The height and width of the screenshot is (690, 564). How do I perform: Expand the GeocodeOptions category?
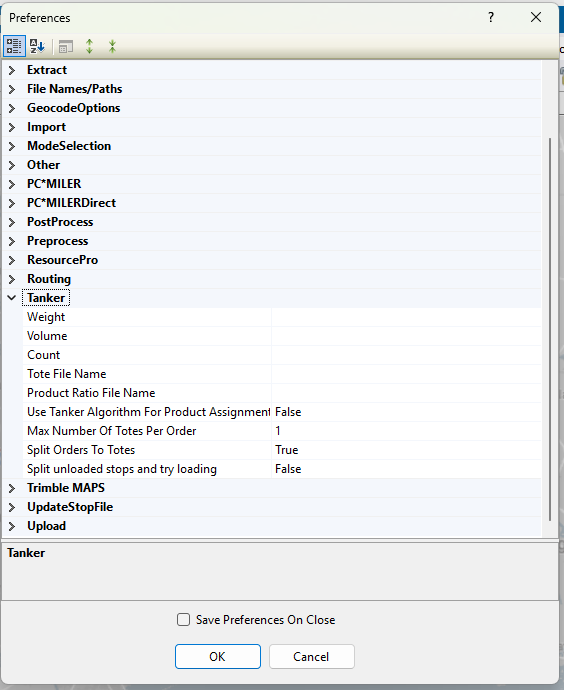tap(12, 108)
